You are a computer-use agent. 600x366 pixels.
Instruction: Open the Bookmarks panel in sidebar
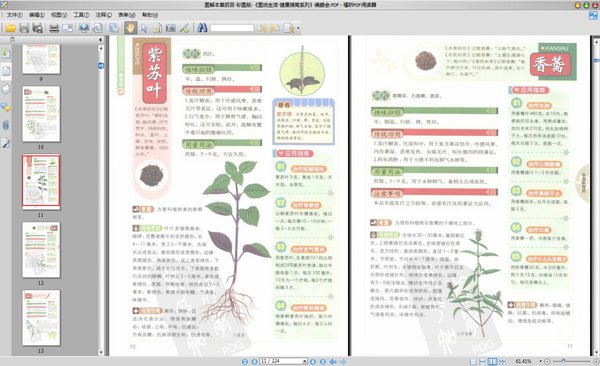6,53
